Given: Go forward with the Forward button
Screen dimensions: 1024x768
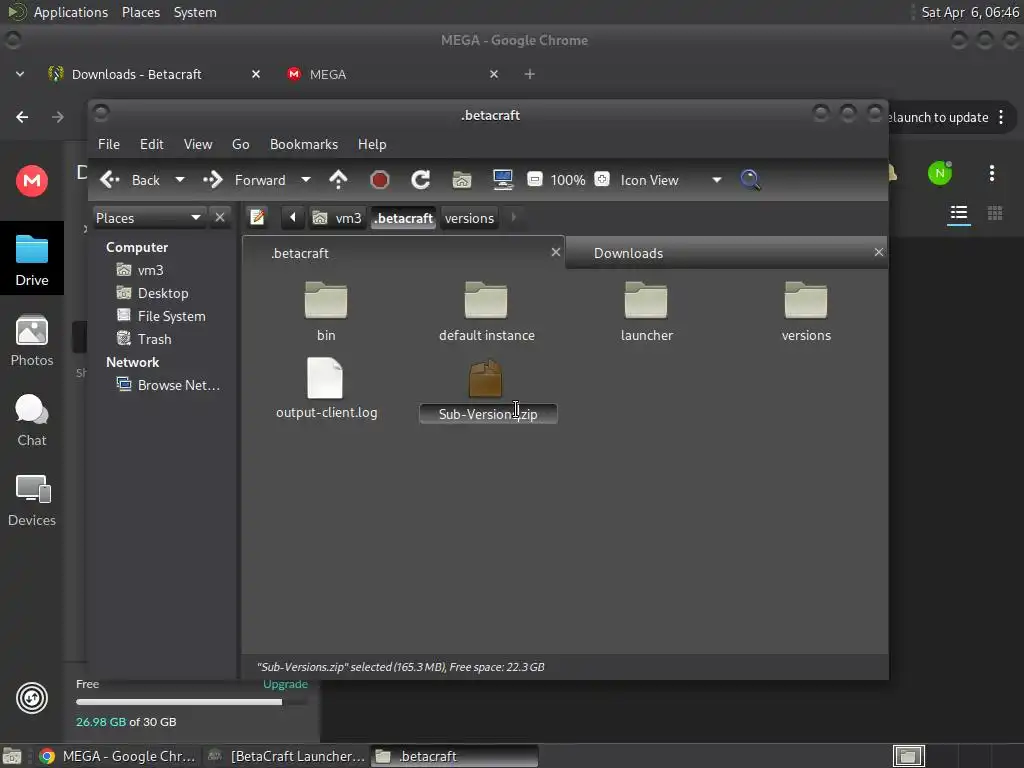Looking at the screenshot, I should pos(244,180).
